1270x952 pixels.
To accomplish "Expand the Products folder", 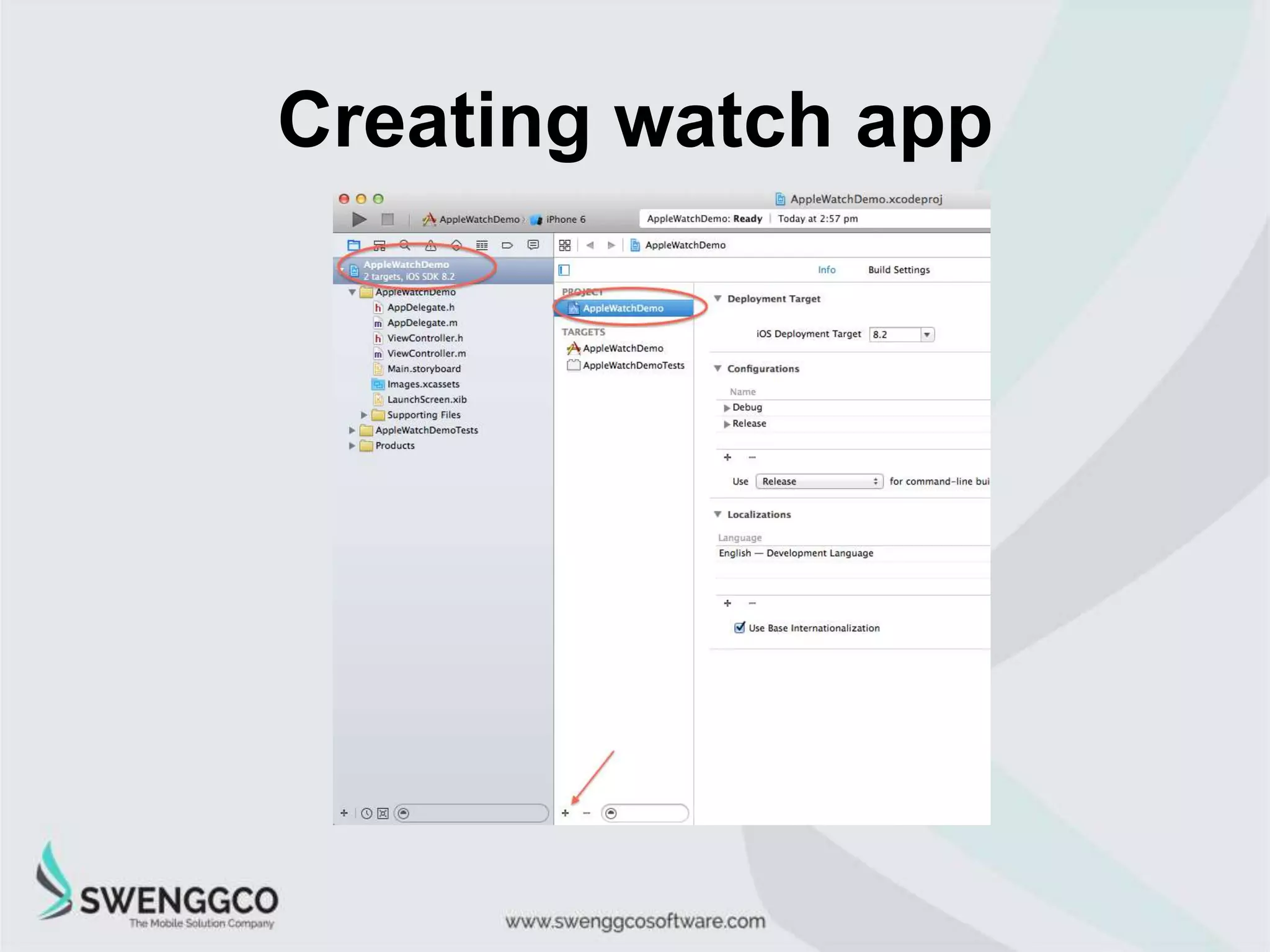I will 352,446.
